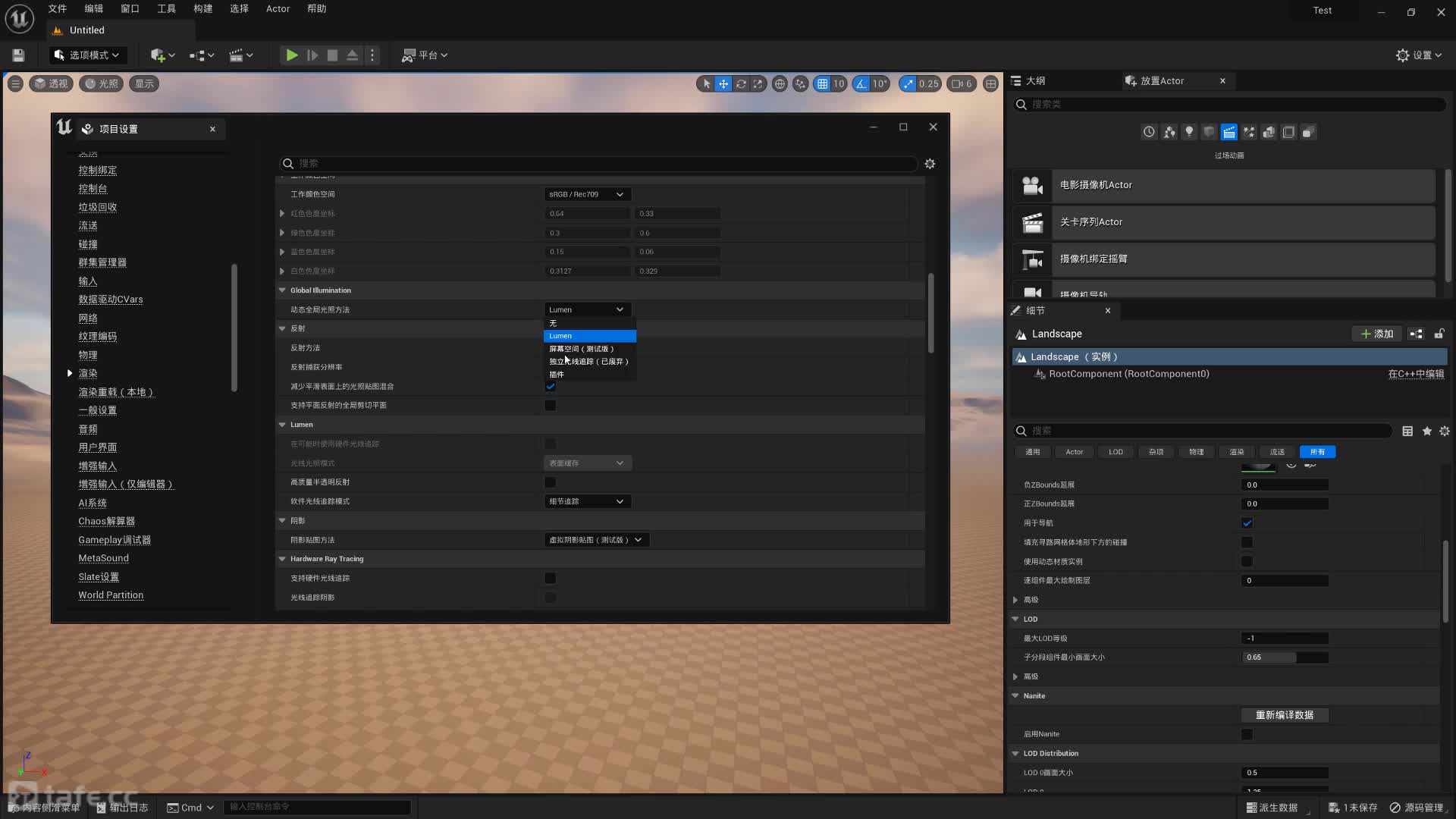This screenshot has height=819, width=1456.
Task: Open Details panel settings gear
Action: point(1444,431)
